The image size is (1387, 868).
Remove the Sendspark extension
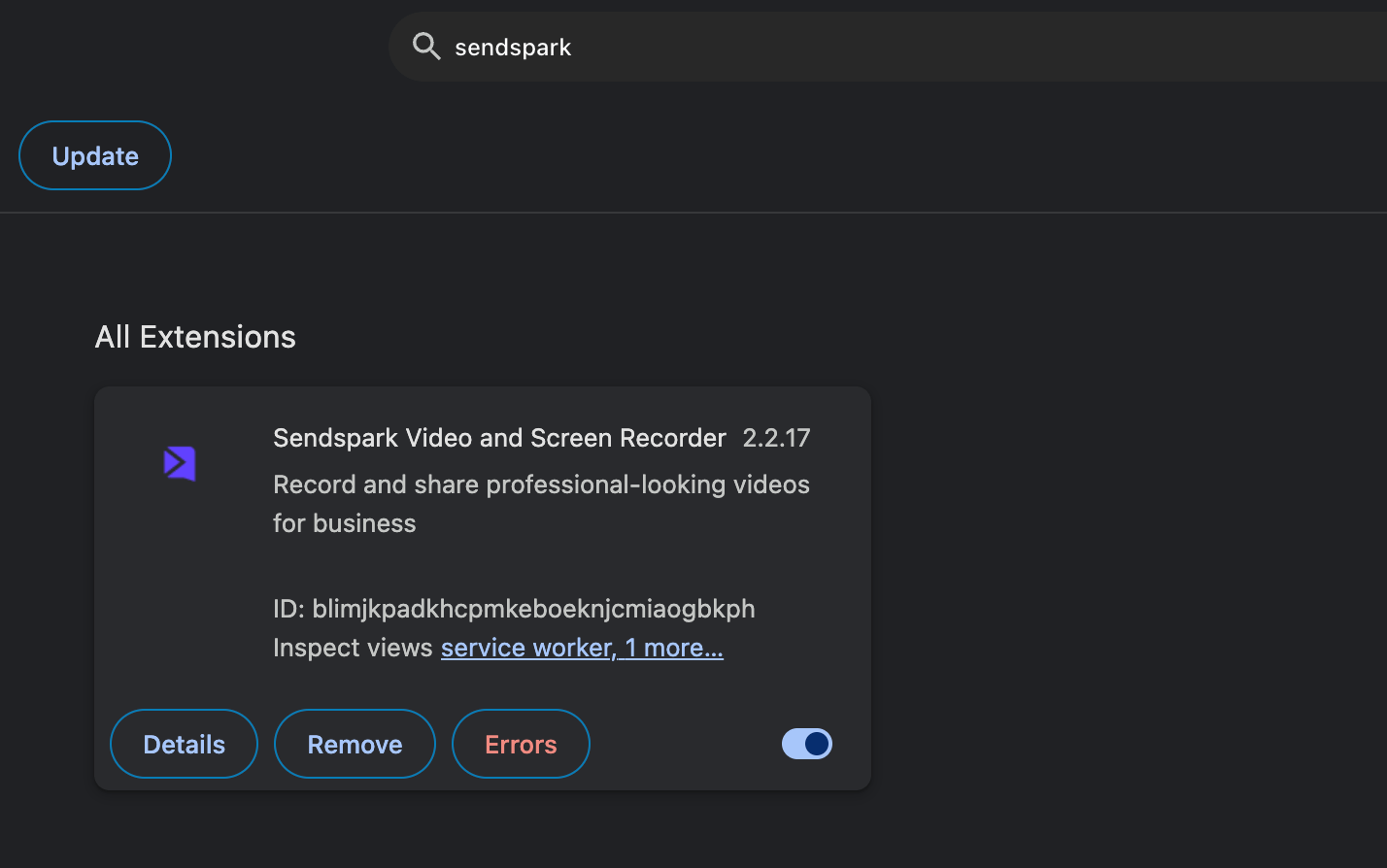tap(355, 744)
